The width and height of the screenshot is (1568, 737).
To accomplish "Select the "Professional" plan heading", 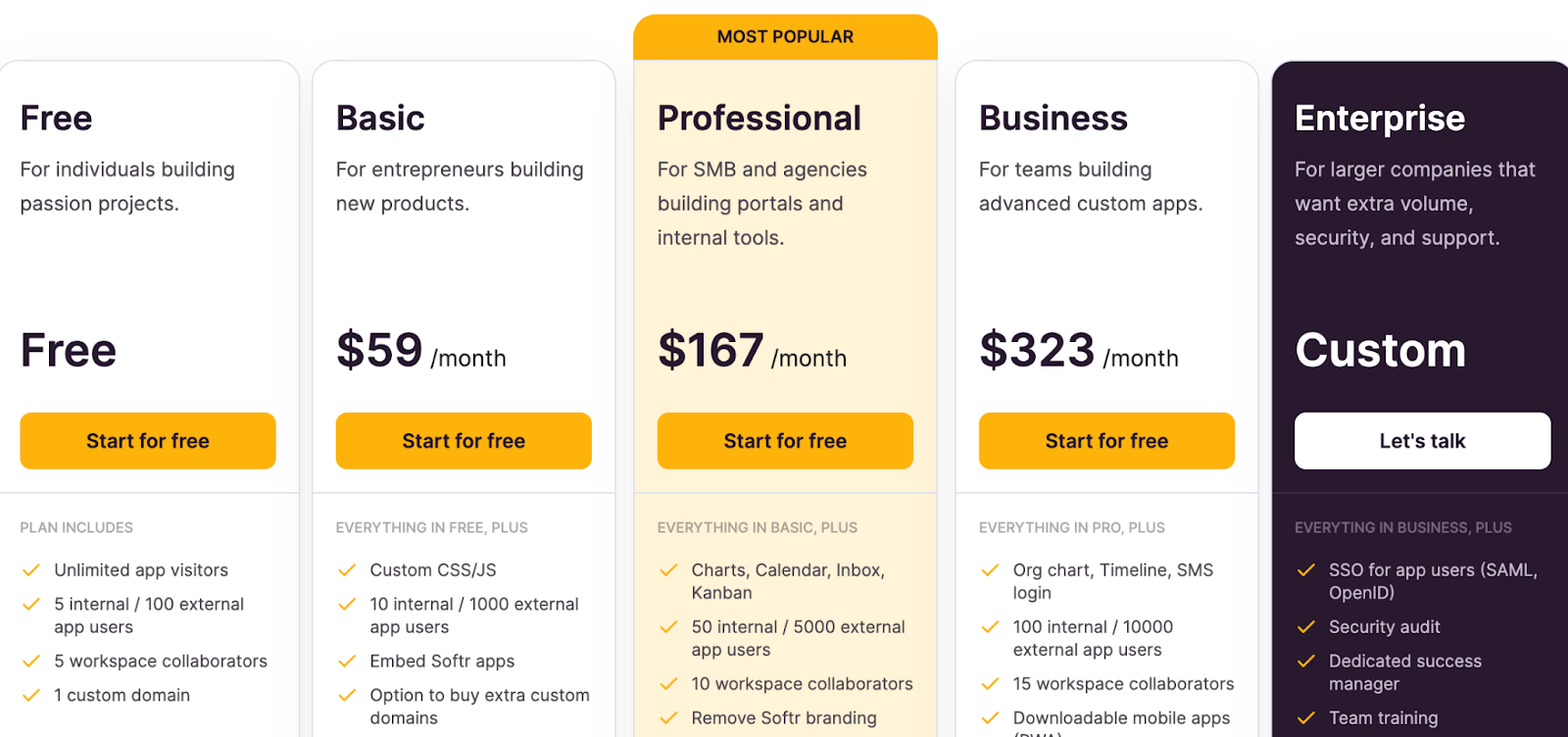I will click(x=759, y=118).
